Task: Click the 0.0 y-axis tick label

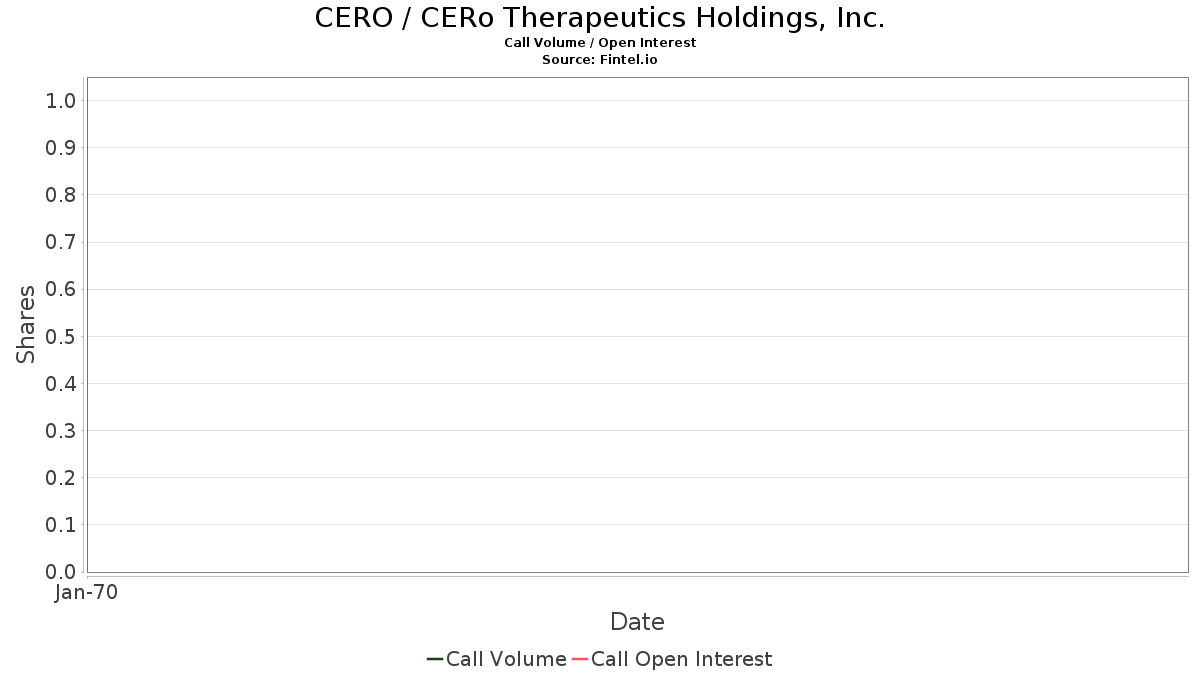Action: (x=61, y=572)
